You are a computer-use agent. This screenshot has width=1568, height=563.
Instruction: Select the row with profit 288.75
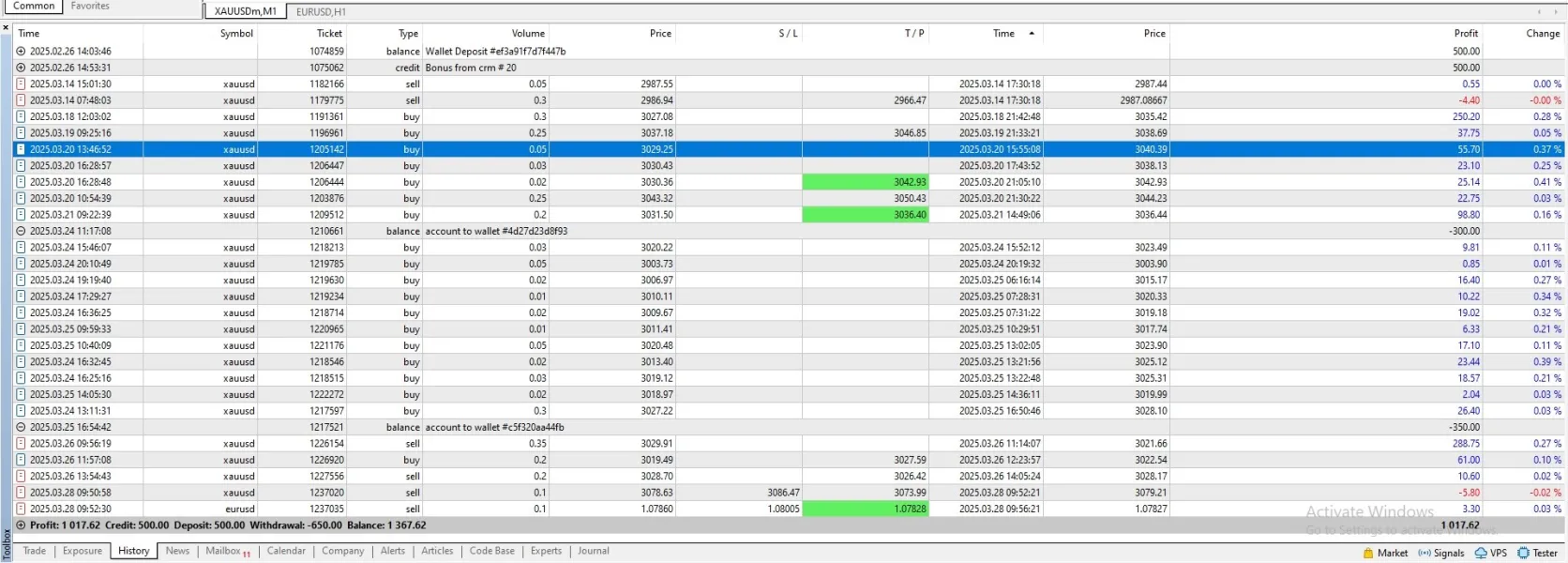point(788,444)
